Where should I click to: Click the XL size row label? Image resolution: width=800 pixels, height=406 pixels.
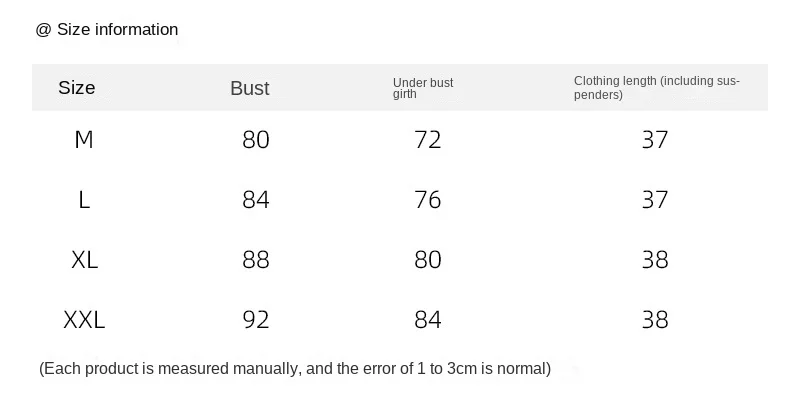[84, 260]
